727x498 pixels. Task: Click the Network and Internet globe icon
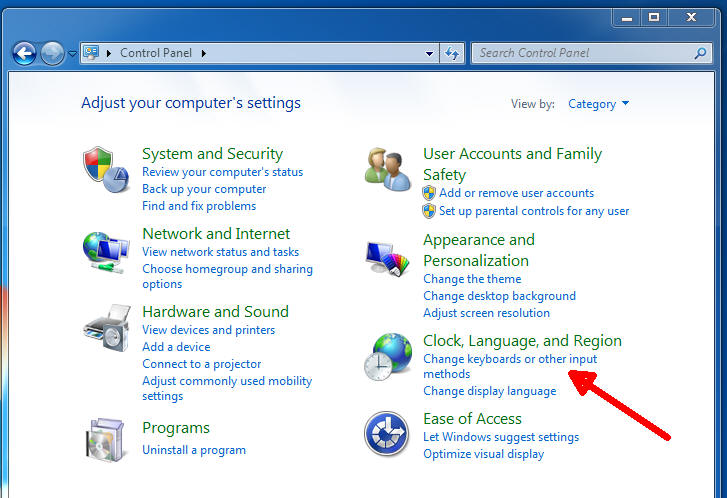click(105, 250)
